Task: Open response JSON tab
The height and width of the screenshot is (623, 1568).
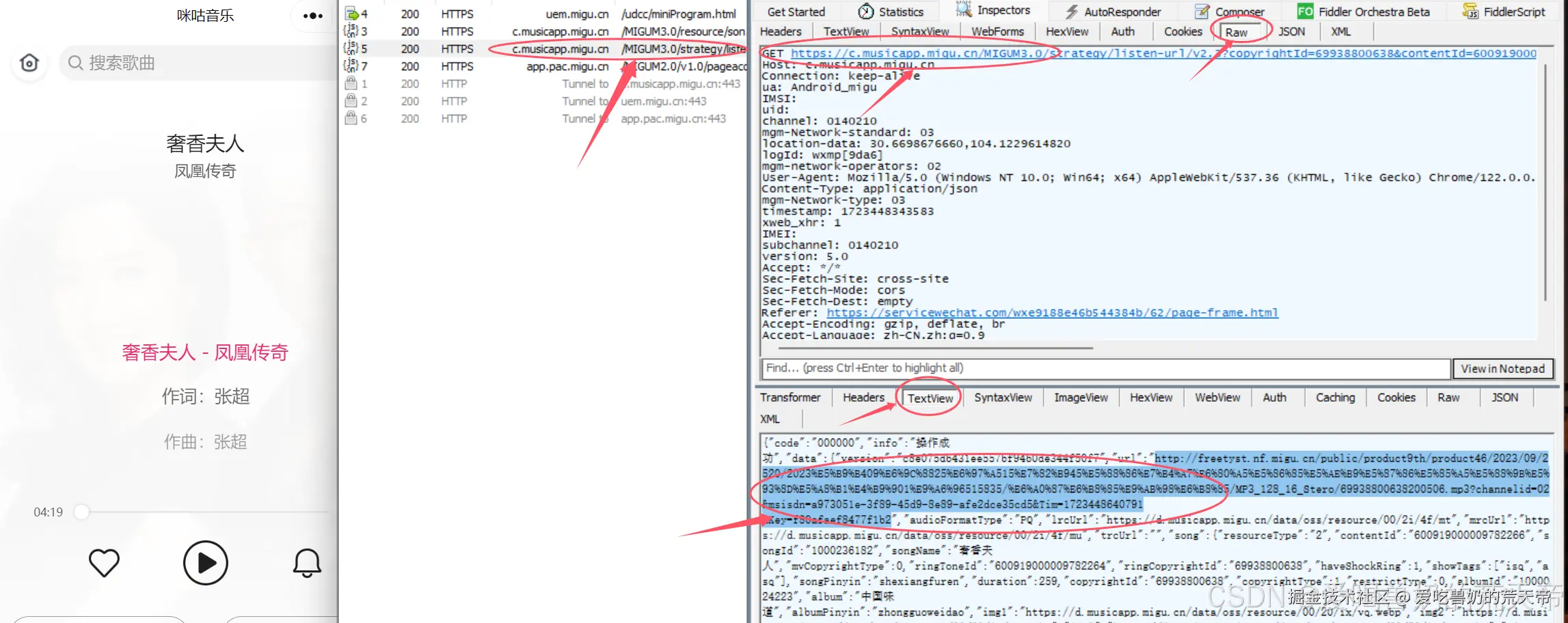Action: pos(1504,398)
